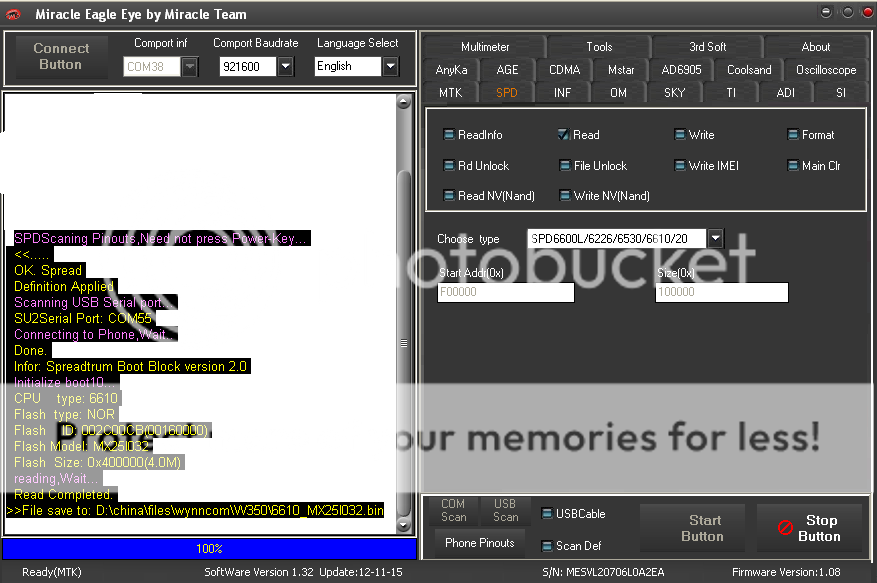Expand the Comport Baudrate dropdown

point(286,67)
